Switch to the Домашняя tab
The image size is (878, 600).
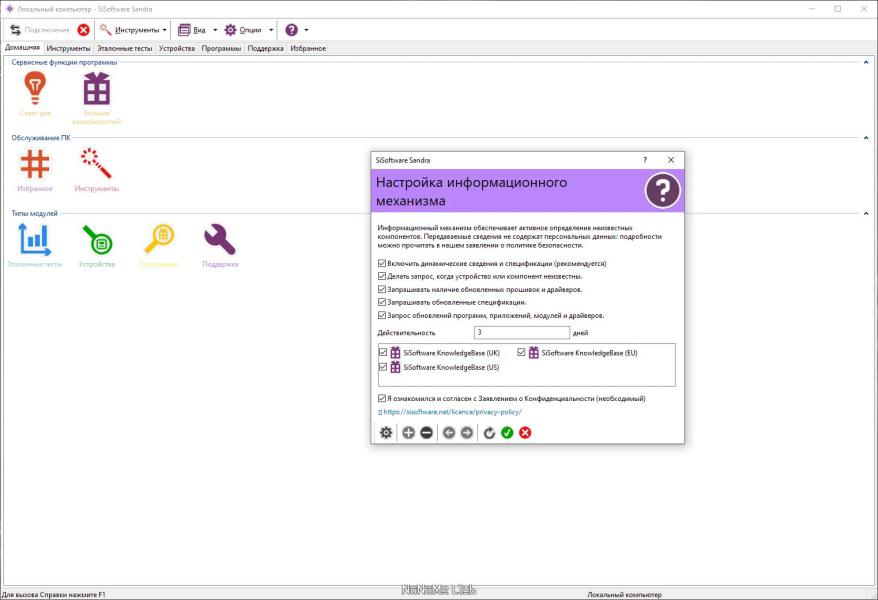tap(22, 48)
